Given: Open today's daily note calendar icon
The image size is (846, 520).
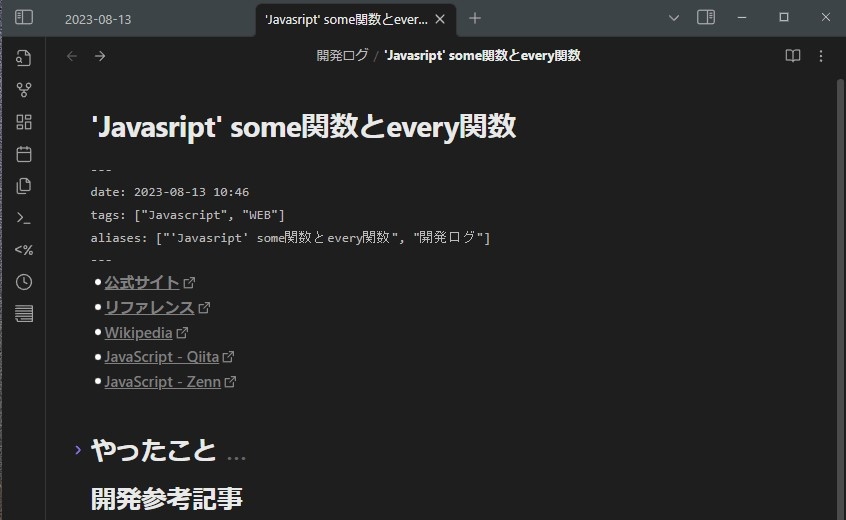Looking at the screenshot, I should pyautogui.click(x=24, y=154).
